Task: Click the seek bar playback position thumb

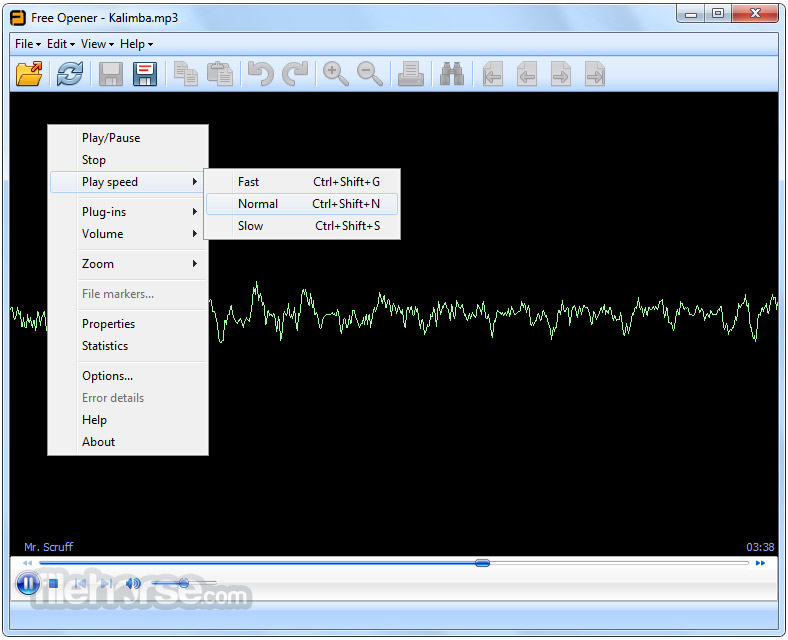Action: click(482, 563)
